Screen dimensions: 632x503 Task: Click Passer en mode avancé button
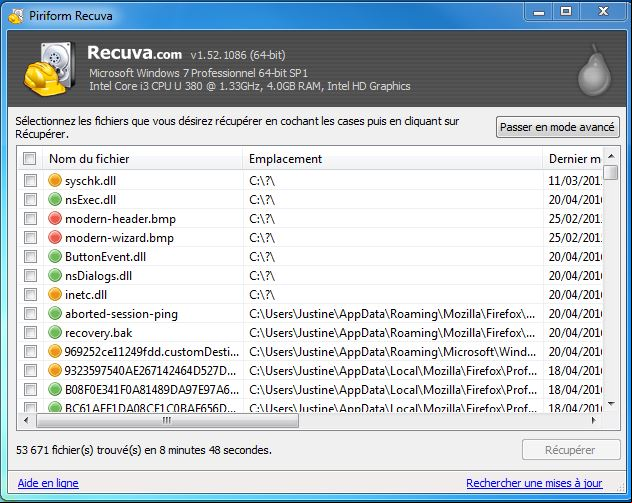click(x=557, y=127)
